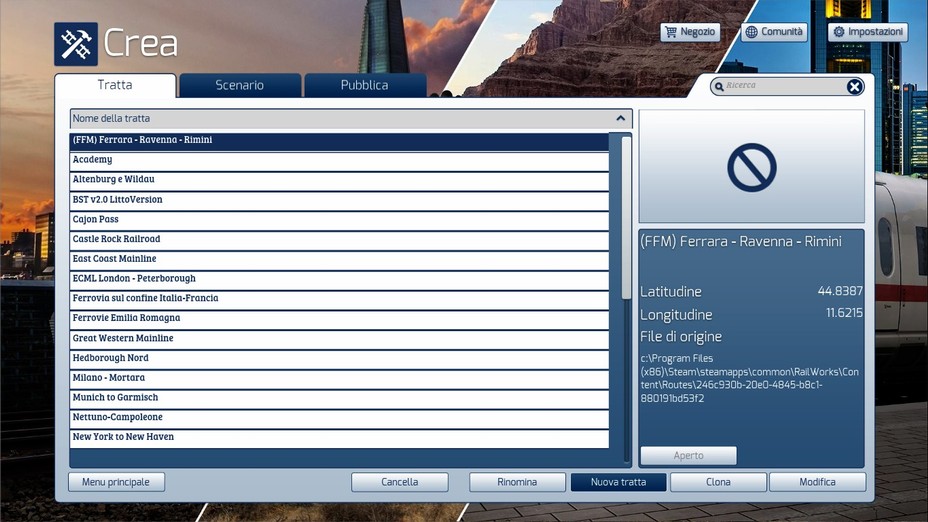Click the route title in details panel
This screenshot has height=522, width=928.
coord(741,241)
